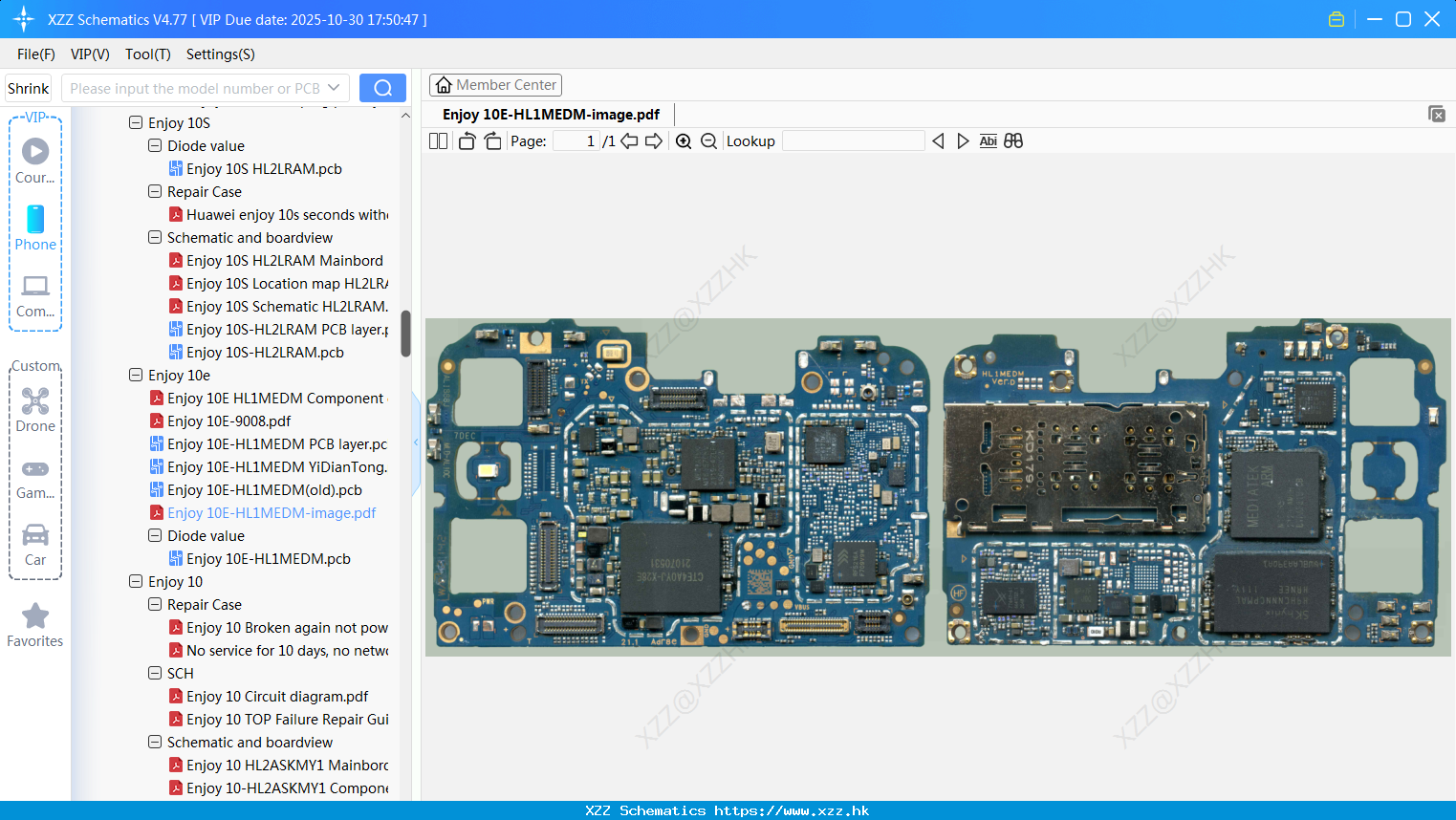
Task: Collapse Repair Case under Enjoy 10
Action: (x=155, y=604)
